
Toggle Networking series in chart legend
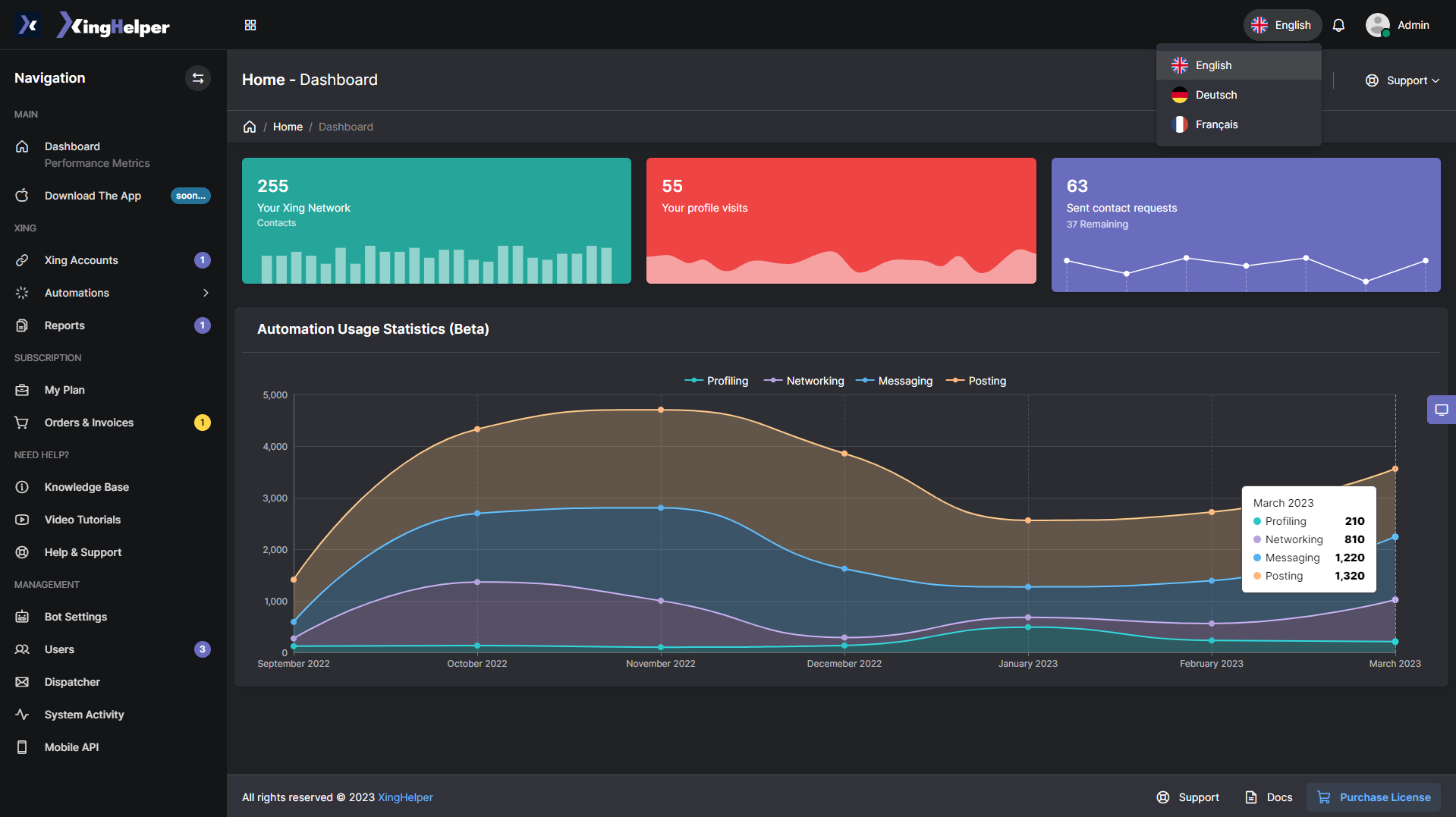coord(804,381)
